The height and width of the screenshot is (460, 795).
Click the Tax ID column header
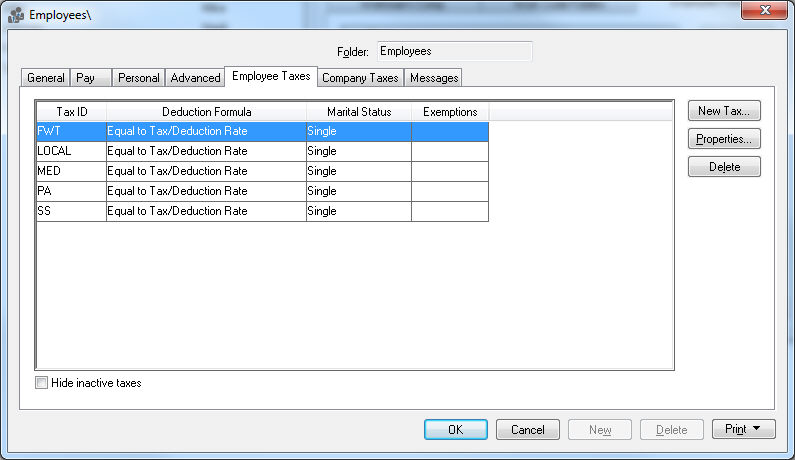[x=71, y=112]
